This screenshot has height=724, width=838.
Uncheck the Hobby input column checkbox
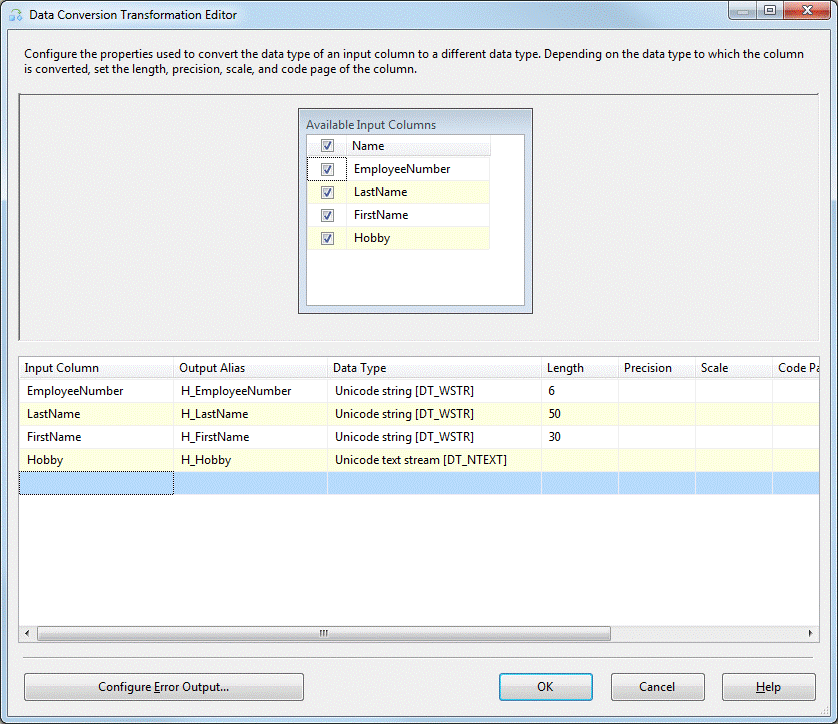(327, 238)
